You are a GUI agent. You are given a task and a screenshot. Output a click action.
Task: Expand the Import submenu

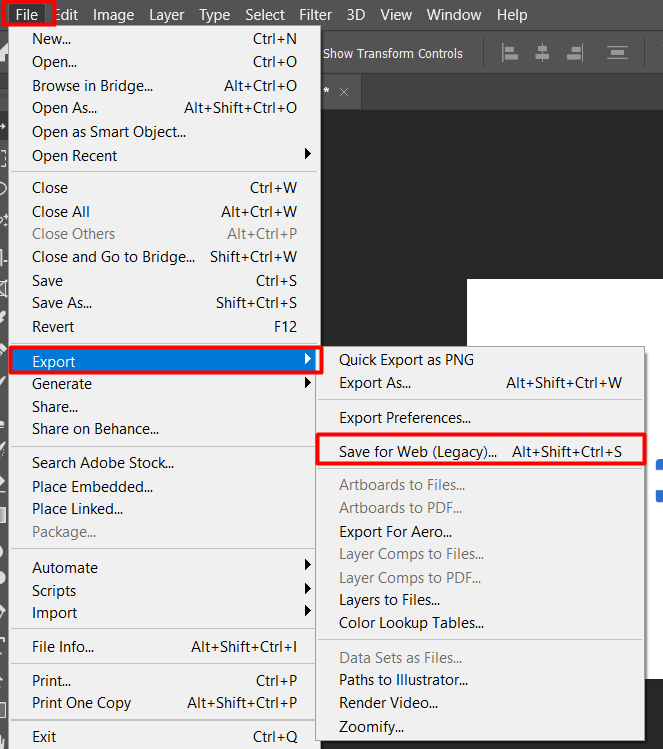click(164, 613)
